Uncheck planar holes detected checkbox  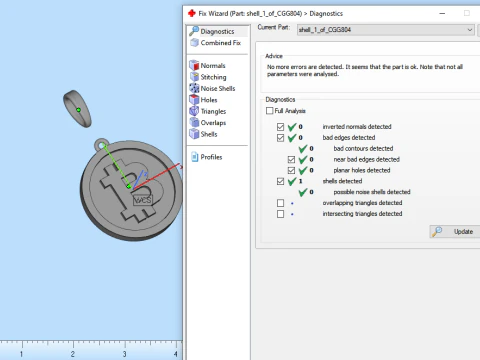pyautogui.click(x=291, y=170)
